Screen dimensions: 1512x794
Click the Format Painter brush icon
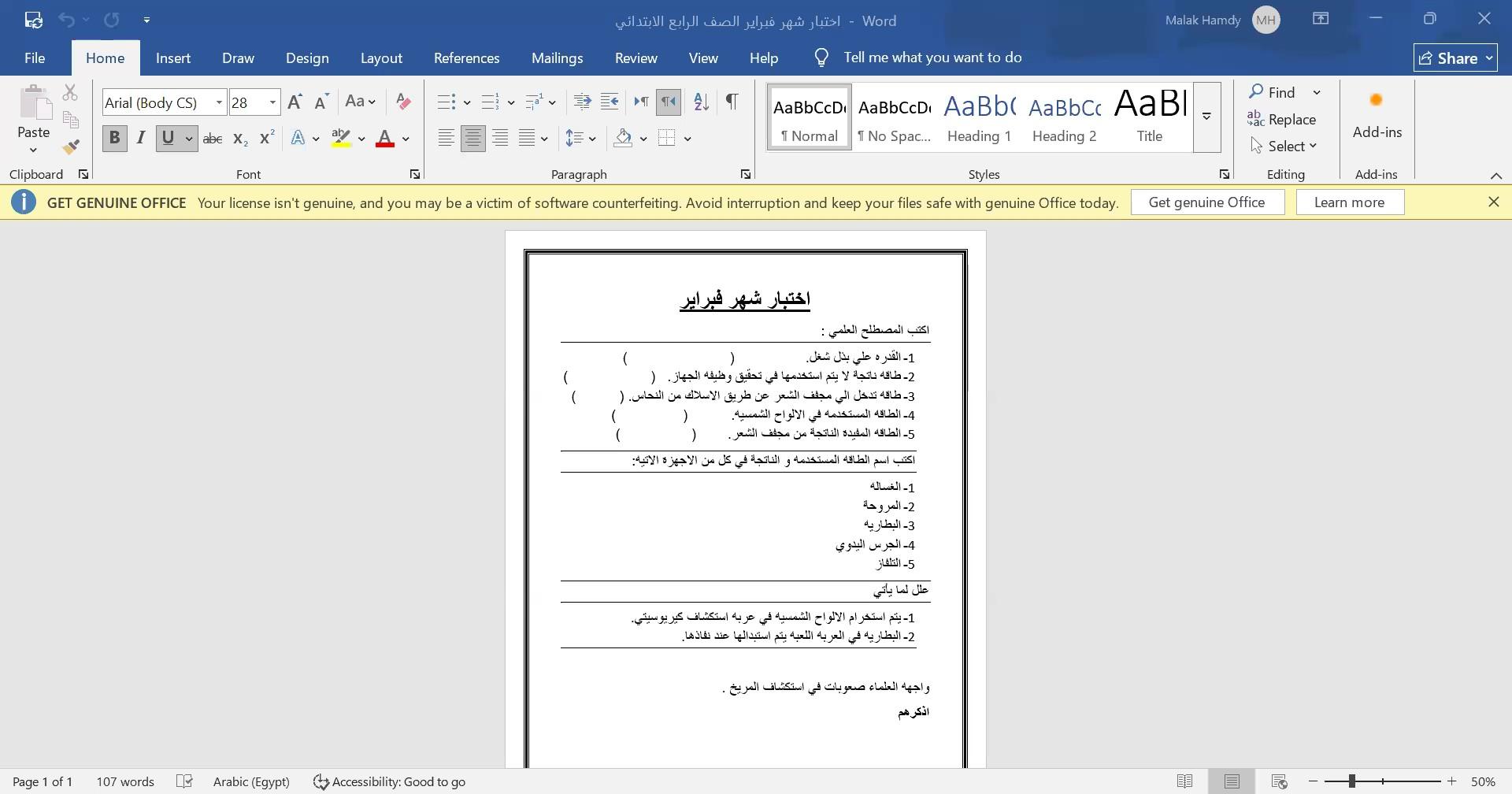click(x=71, y=147)
